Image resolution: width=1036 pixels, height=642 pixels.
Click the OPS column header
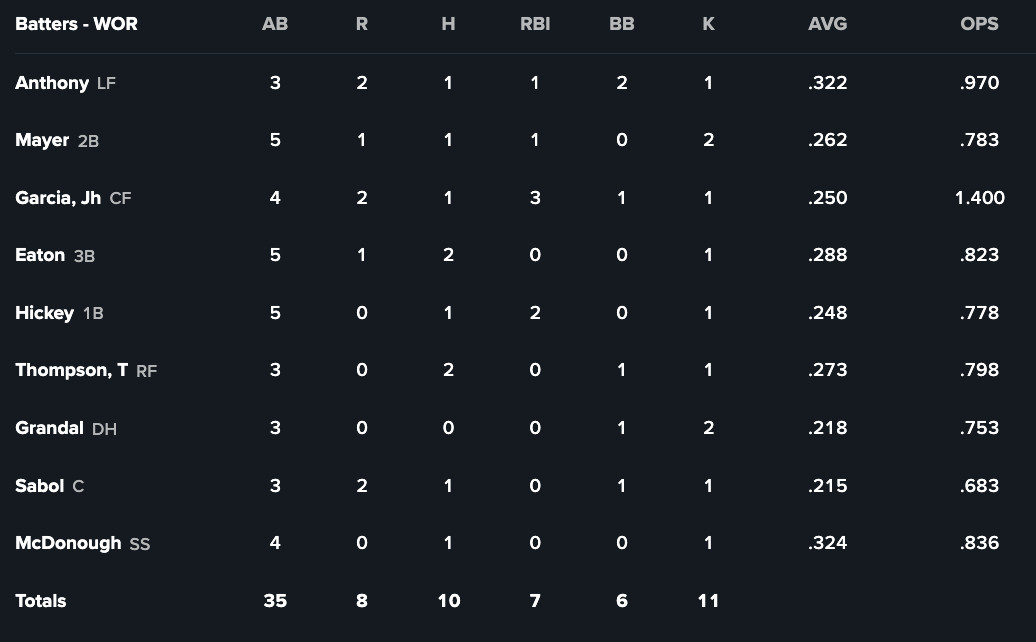979,24
